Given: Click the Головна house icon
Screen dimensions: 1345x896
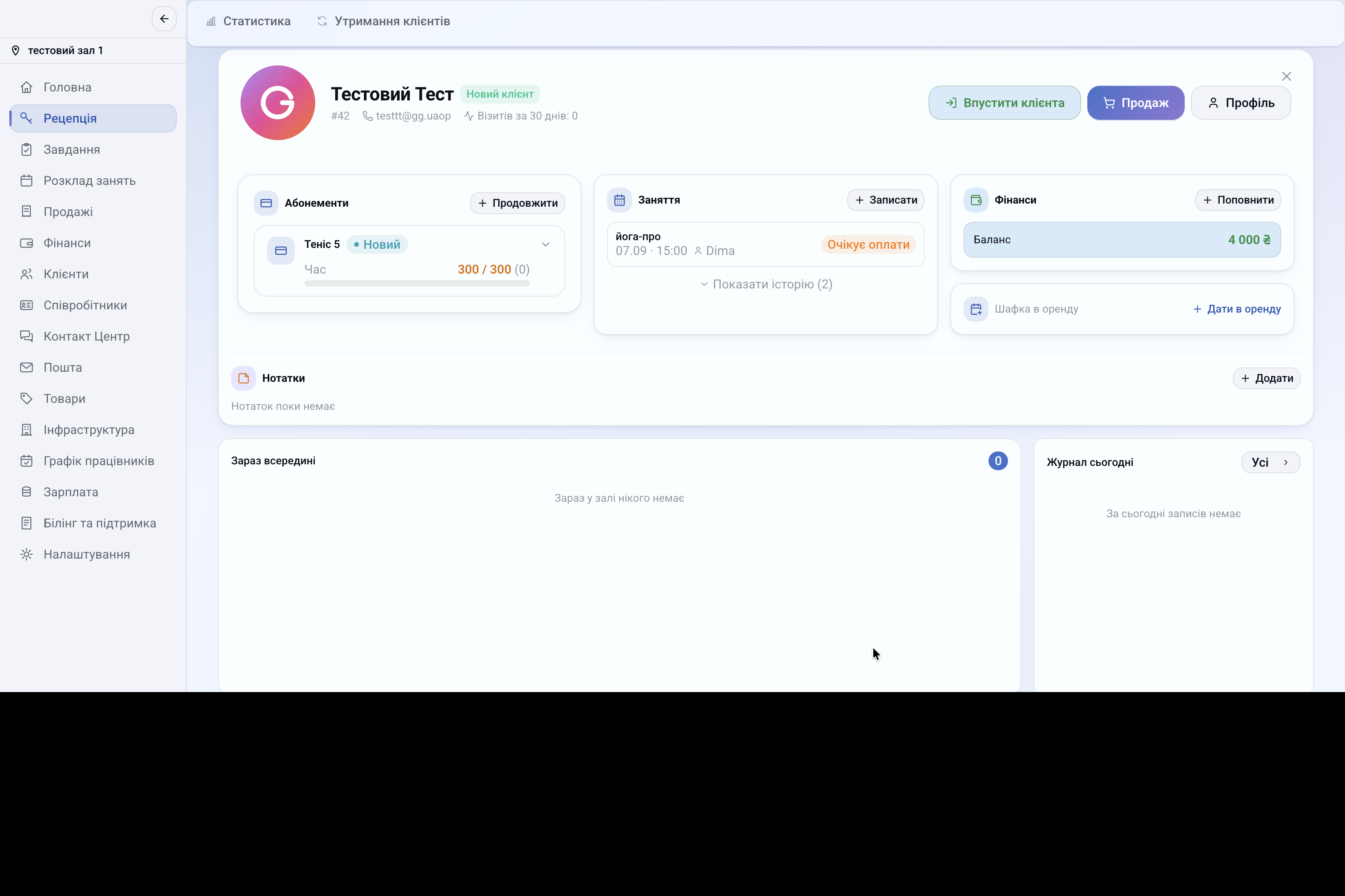Looking at the screenshot, I should point(26,88).
